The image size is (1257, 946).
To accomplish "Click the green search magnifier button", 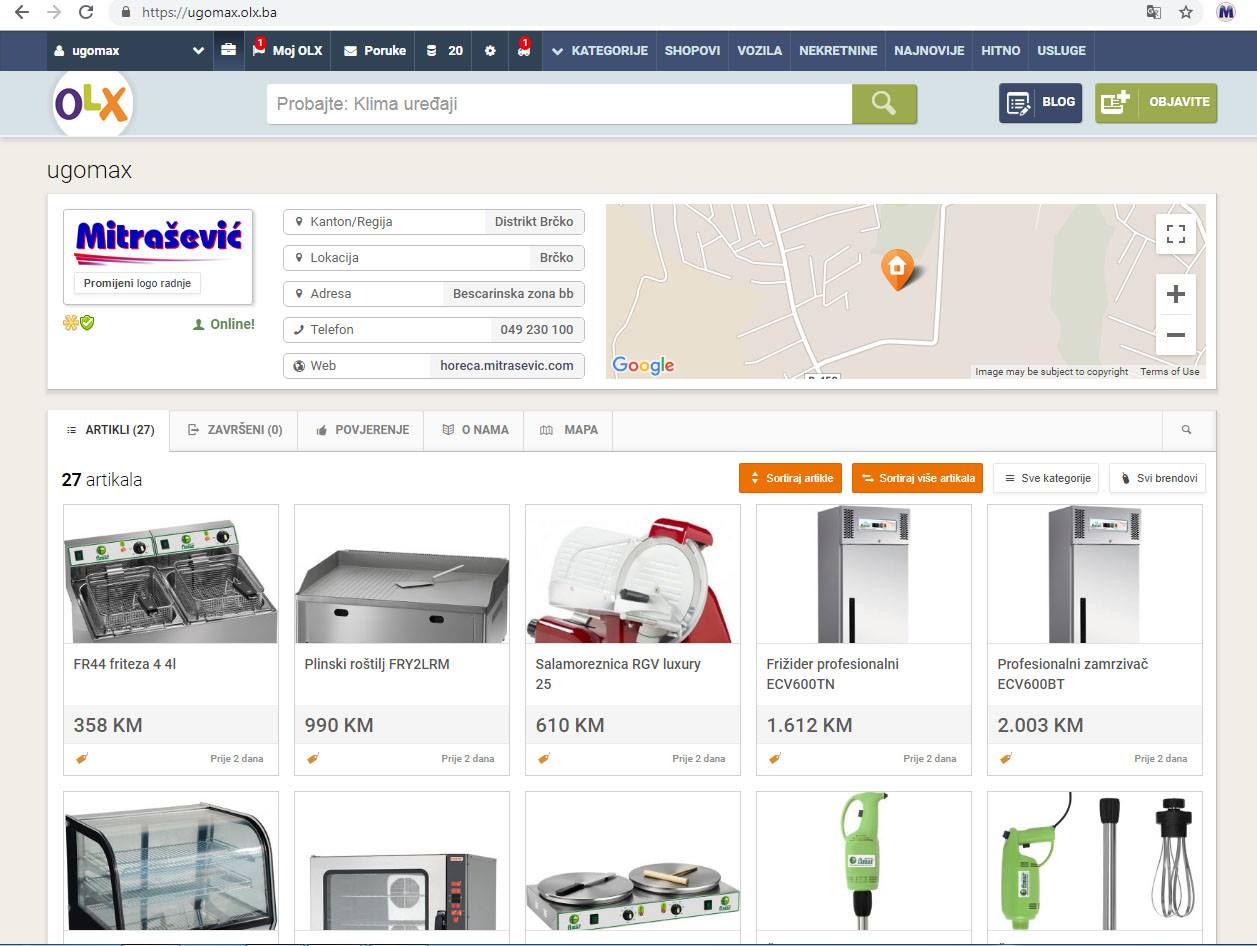I will point(884,104).
